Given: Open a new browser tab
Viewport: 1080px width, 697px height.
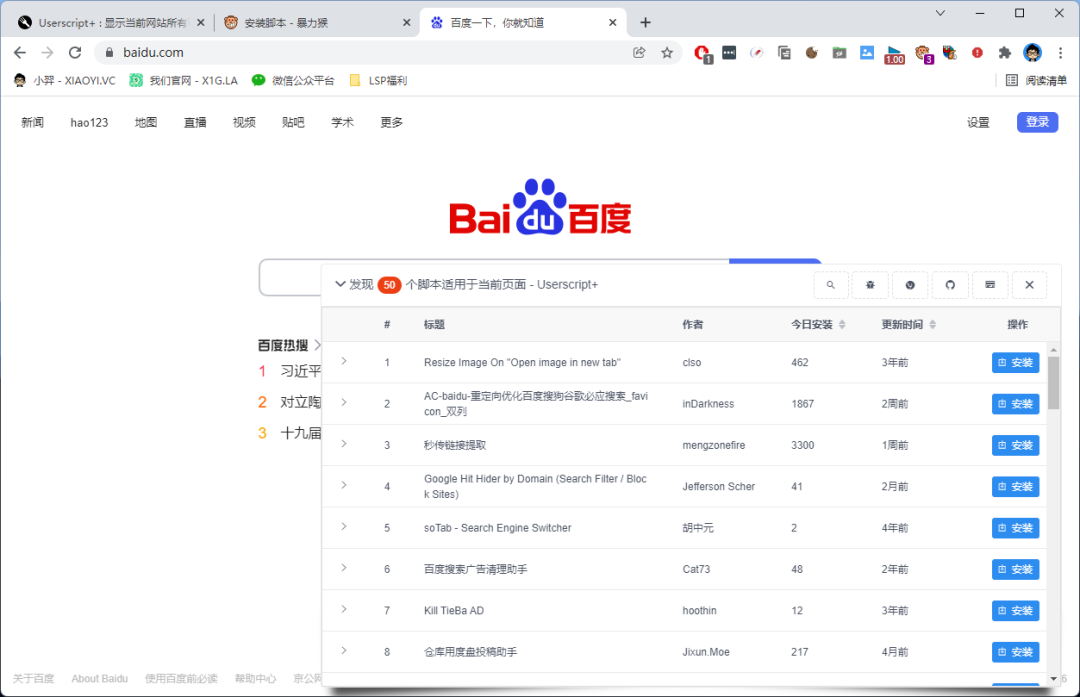Looking at the screenshot, I should point(645,23).
